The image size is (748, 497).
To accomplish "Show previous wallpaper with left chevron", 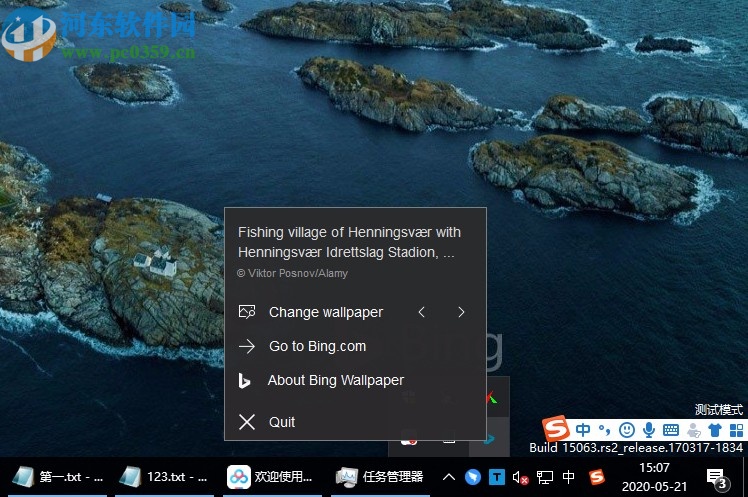I will [421, 312].
